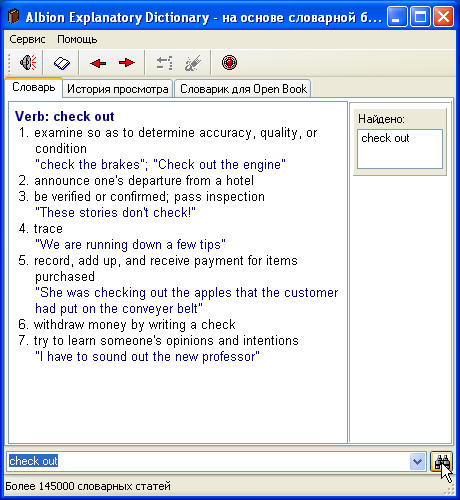Click the grayed-out arrows-and-dashes toolbar icon
Image resolution: width=460 pixels, height=500 pixels.
pos(164,63)
